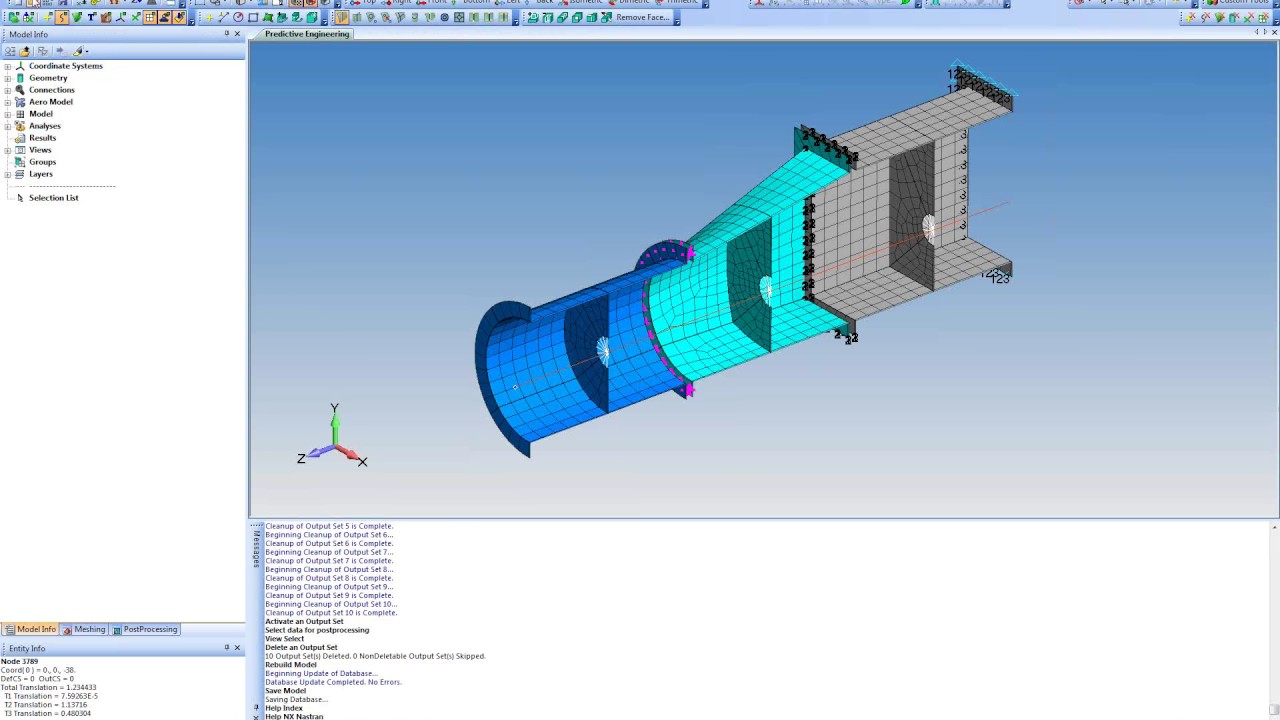This screenshot has width=1280, height=720.
Task: Click the highlighted grid toolbar icon
Action: pos(149,17)
